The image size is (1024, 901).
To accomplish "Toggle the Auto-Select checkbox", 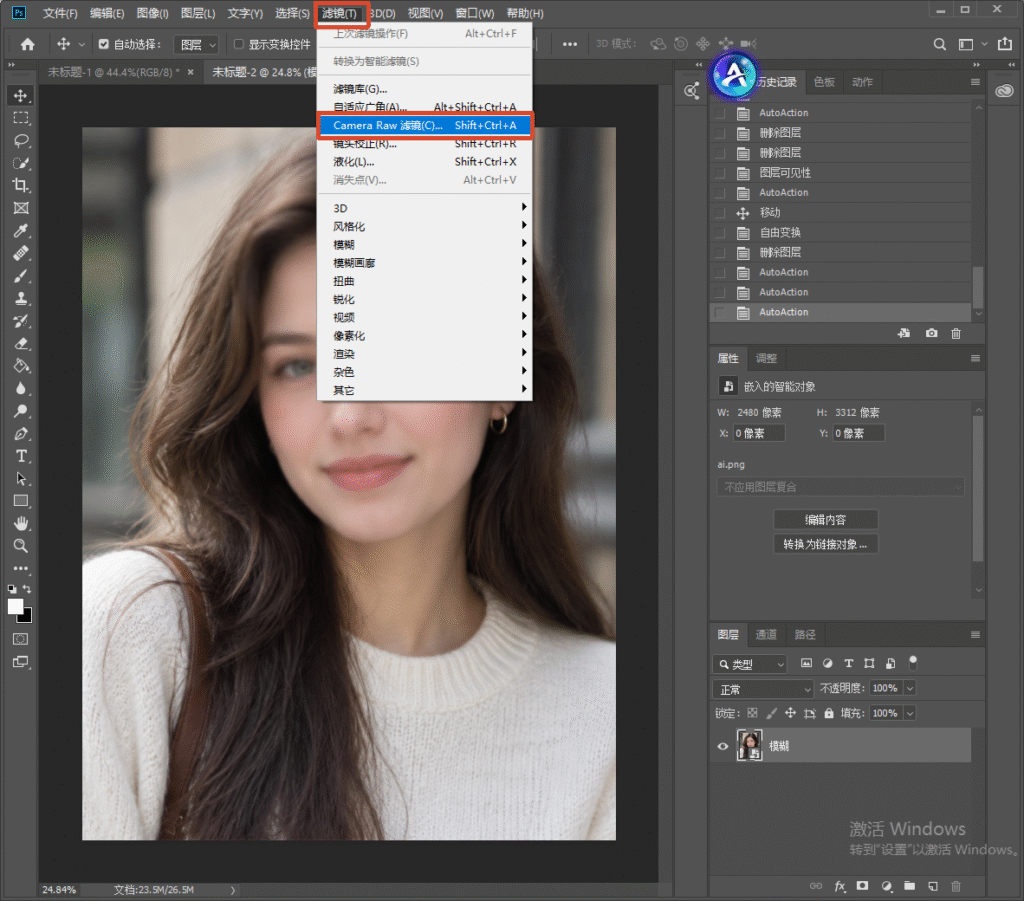I will point(103,44).
